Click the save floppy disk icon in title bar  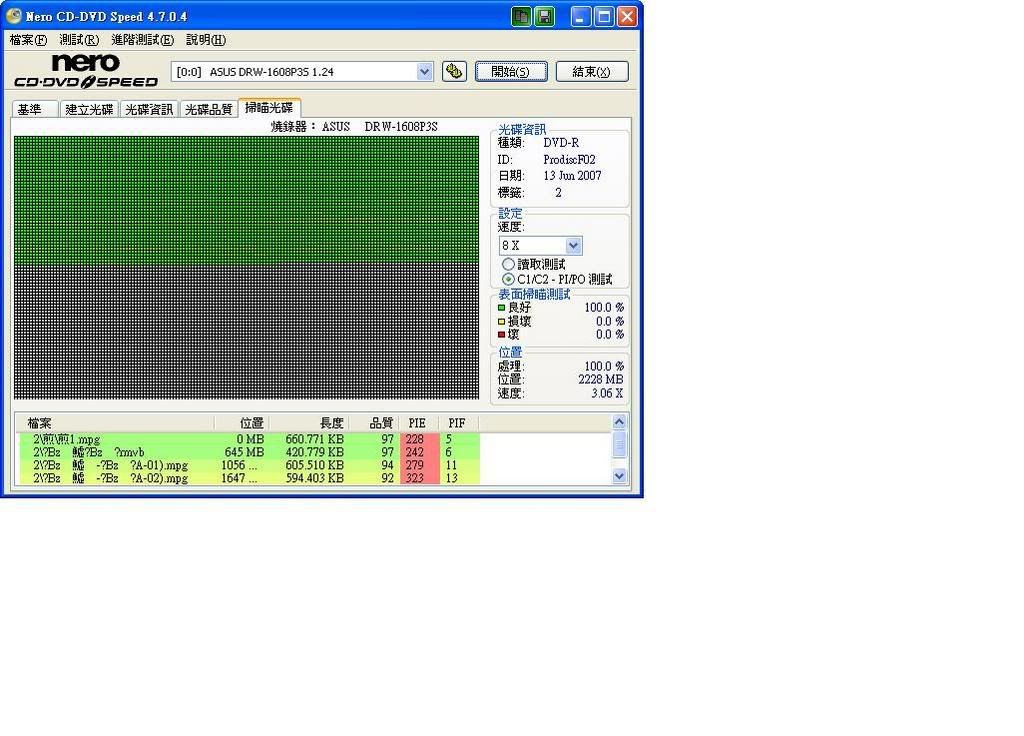[x=544, y=16]
